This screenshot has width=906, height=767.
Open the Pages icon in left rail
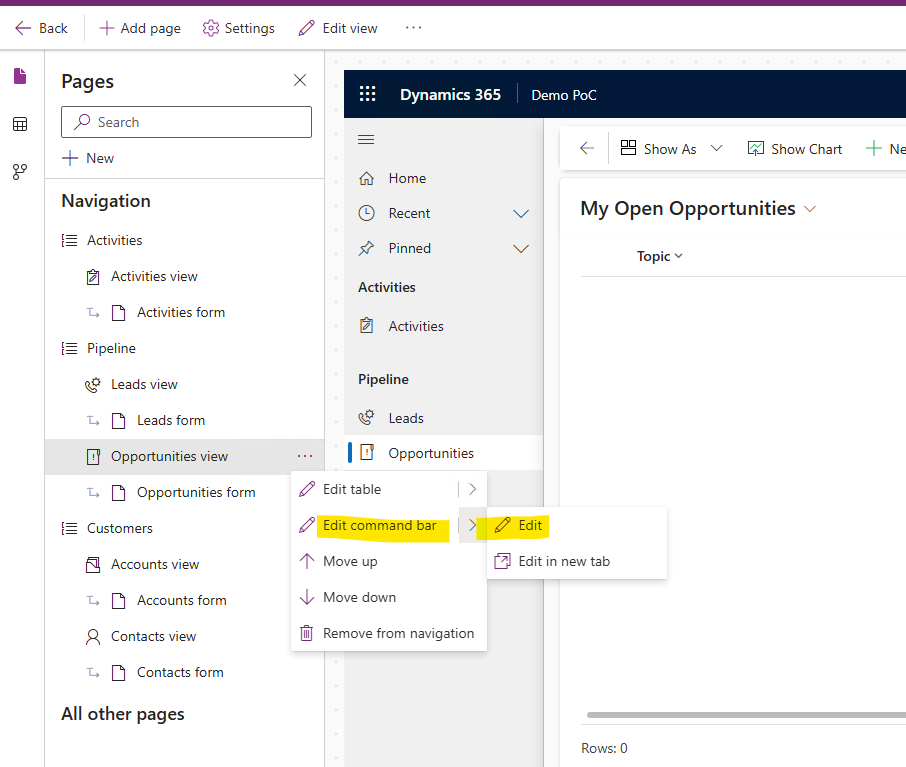pyautogui.click(x=20, y=76)
